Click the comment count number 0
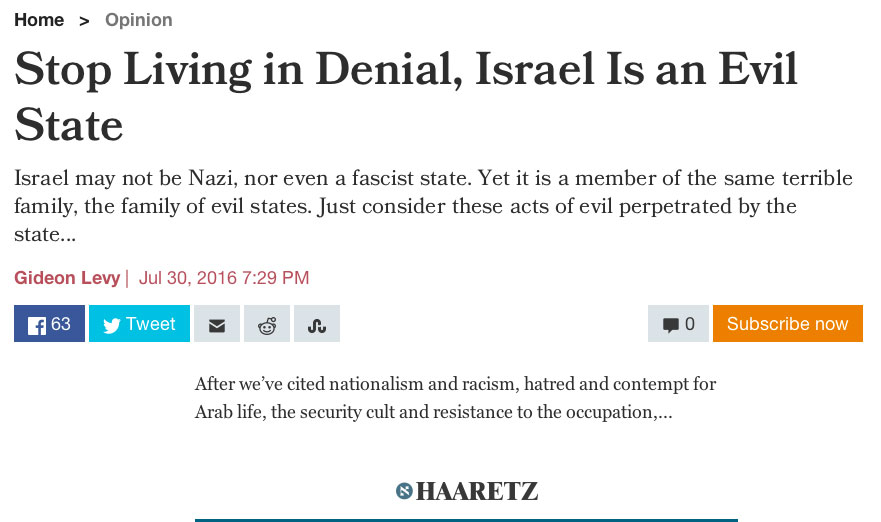 click(x=690, y=324)
